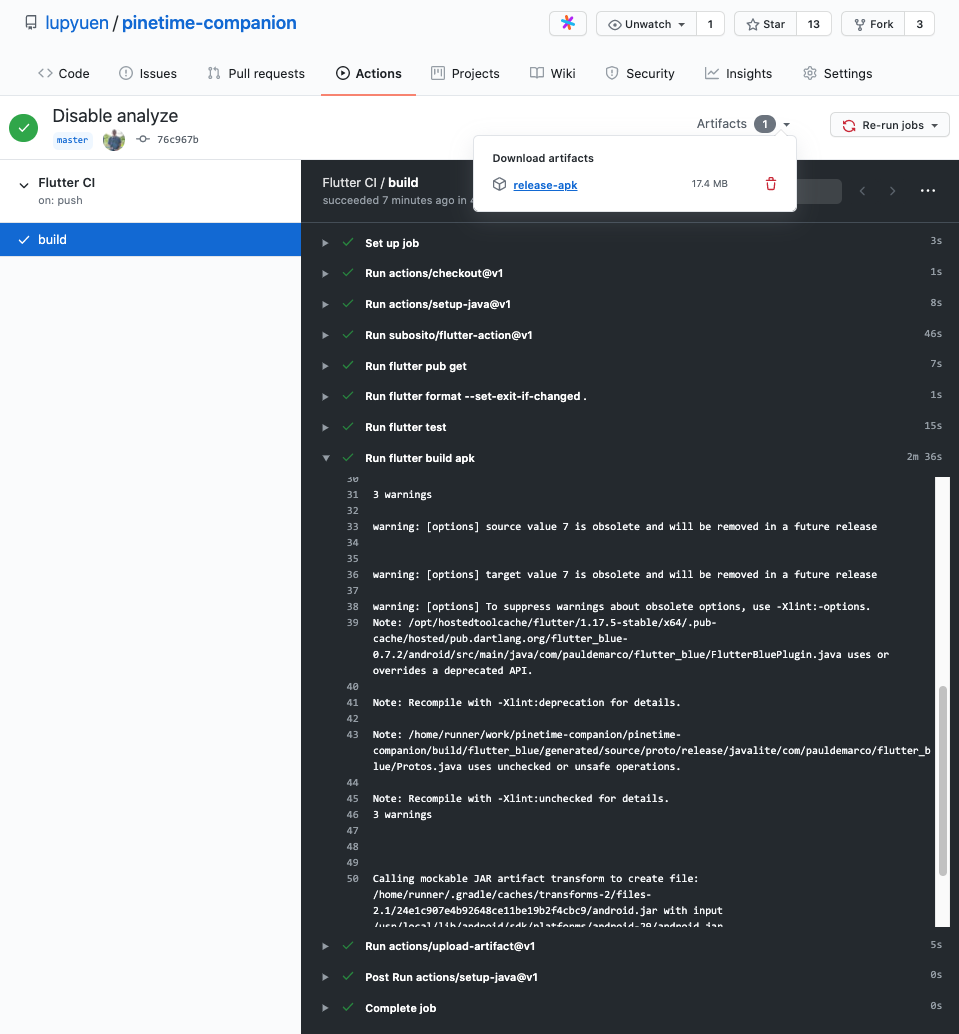
Task: Open the Insights tab
Action: 738,73
